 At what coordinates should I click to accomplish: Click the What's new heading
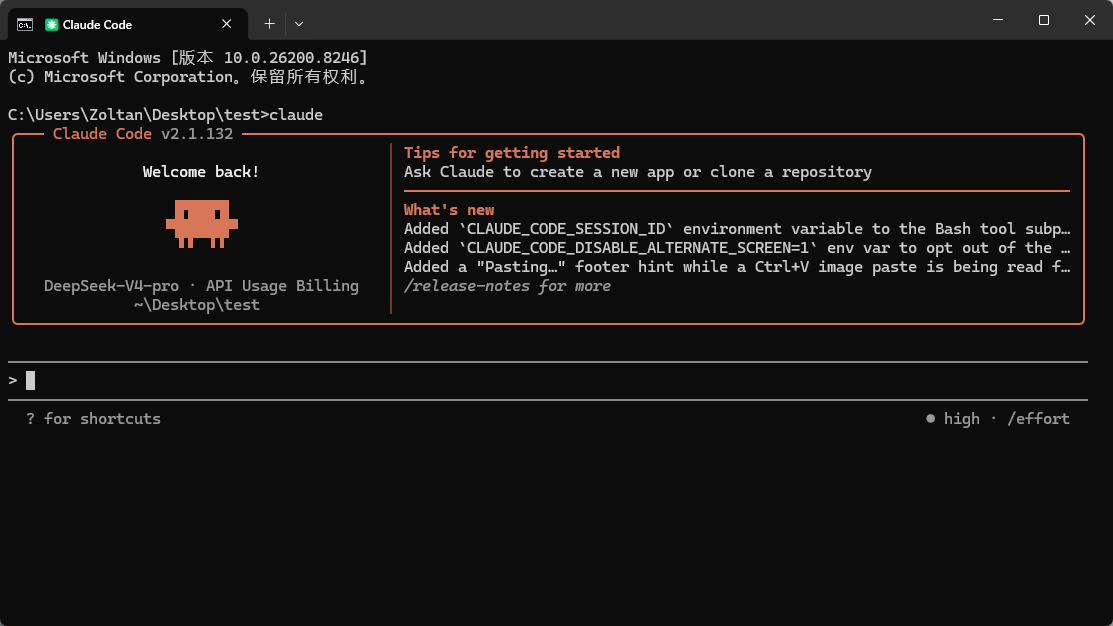tap(449, 209)
